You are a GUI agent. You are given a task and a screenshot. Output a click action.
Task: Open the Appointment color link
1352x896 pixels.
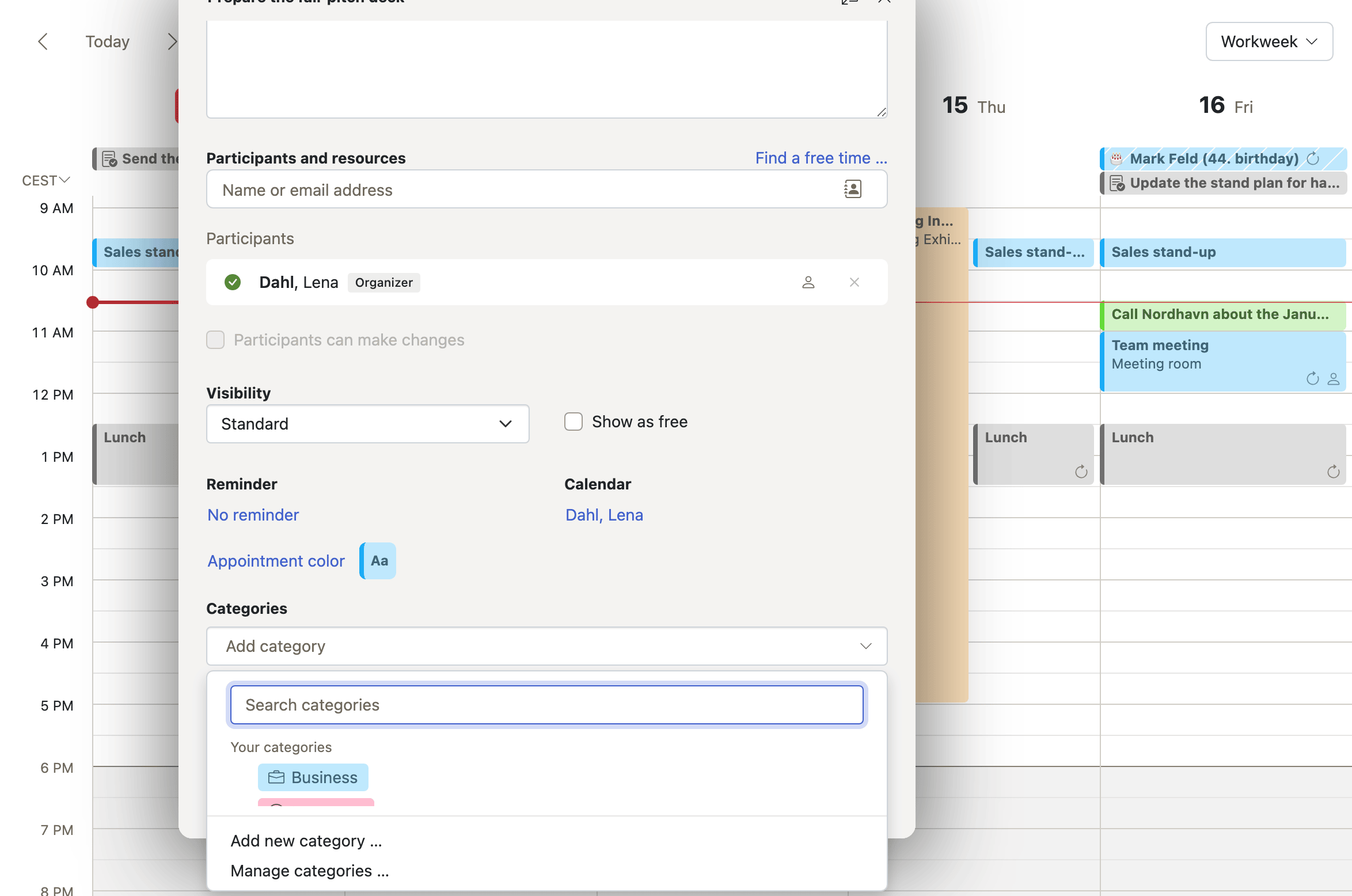pos(276,561)
